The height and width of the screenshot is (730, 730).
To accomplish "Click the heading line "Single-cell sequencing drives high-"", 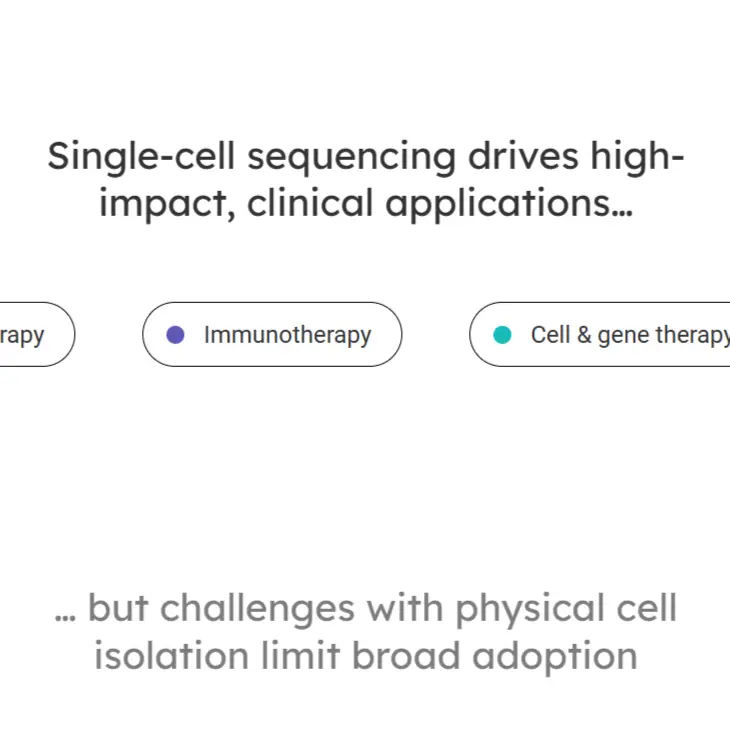I will [365, 157].
